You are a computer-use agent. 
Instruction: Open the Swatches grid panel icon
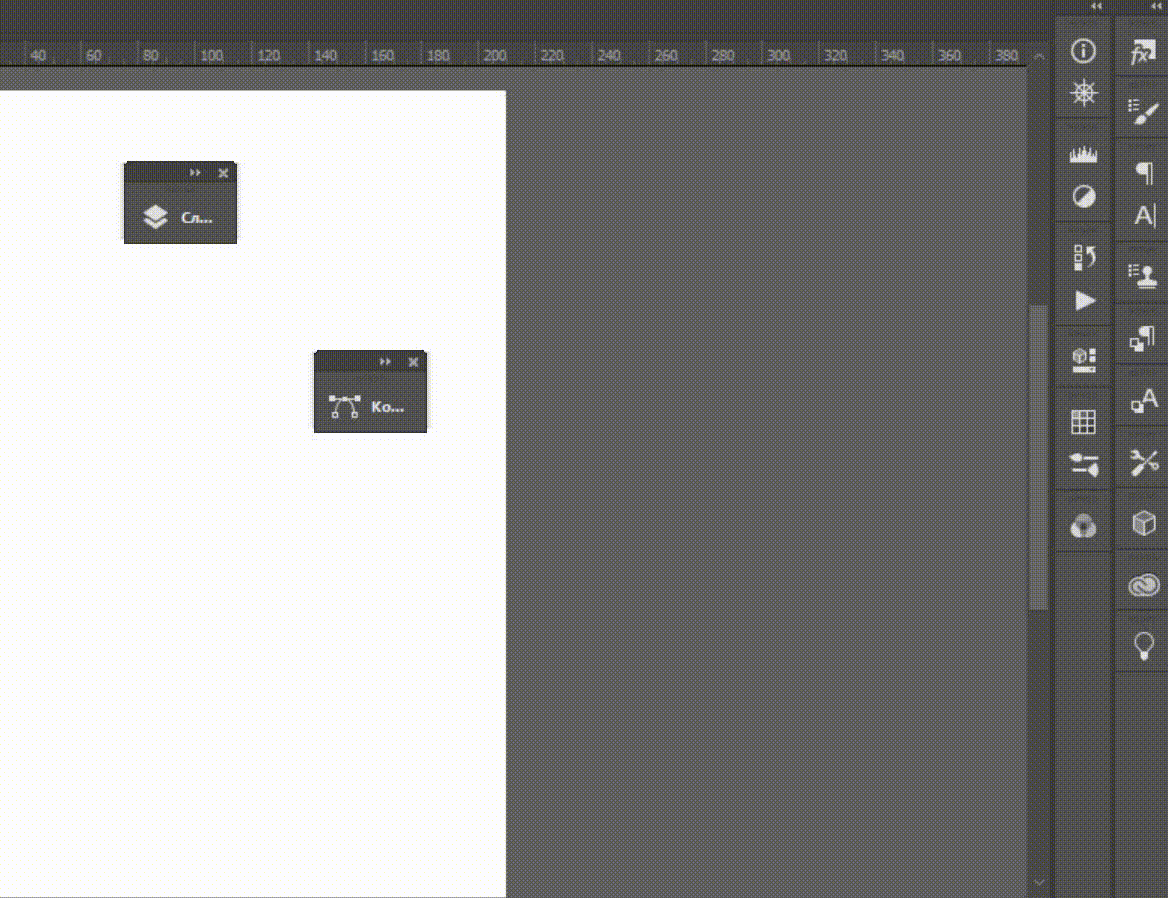(x=1083, y=422)
